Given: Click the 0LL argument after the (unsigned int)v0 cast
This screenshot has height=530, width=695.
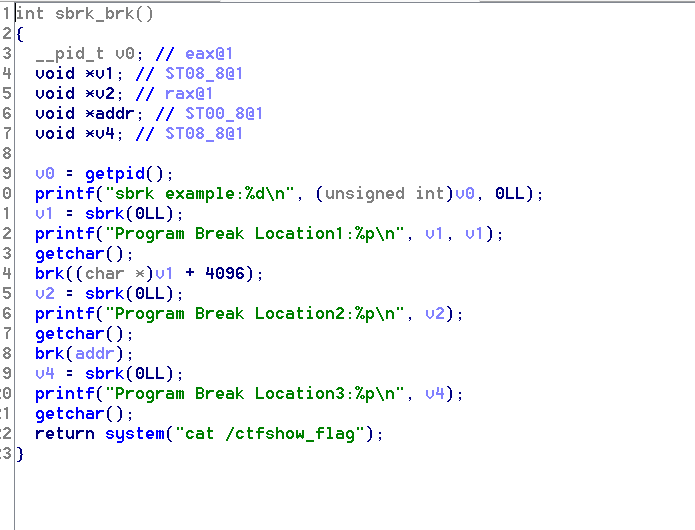Looking at the screenshot, I should pyautogui.click(x=514, y=194).
